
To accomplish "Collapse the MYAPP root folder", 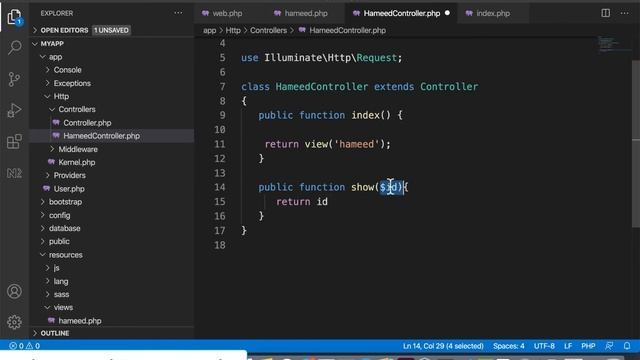I will [52, 44].
